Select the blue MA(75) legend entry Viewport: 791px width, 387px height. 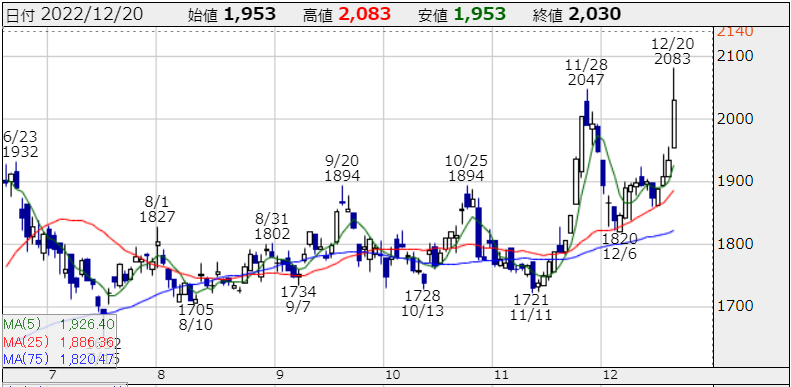pyautogui.click(x=61, y=359)
